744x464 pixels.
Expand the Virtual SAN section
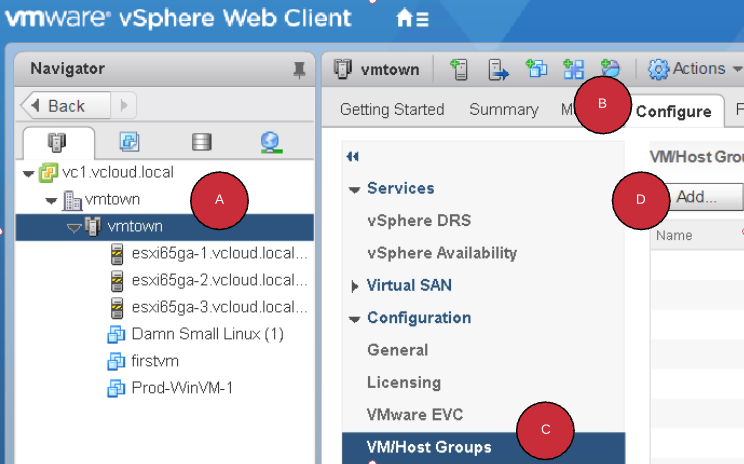[x=354, y=286]
